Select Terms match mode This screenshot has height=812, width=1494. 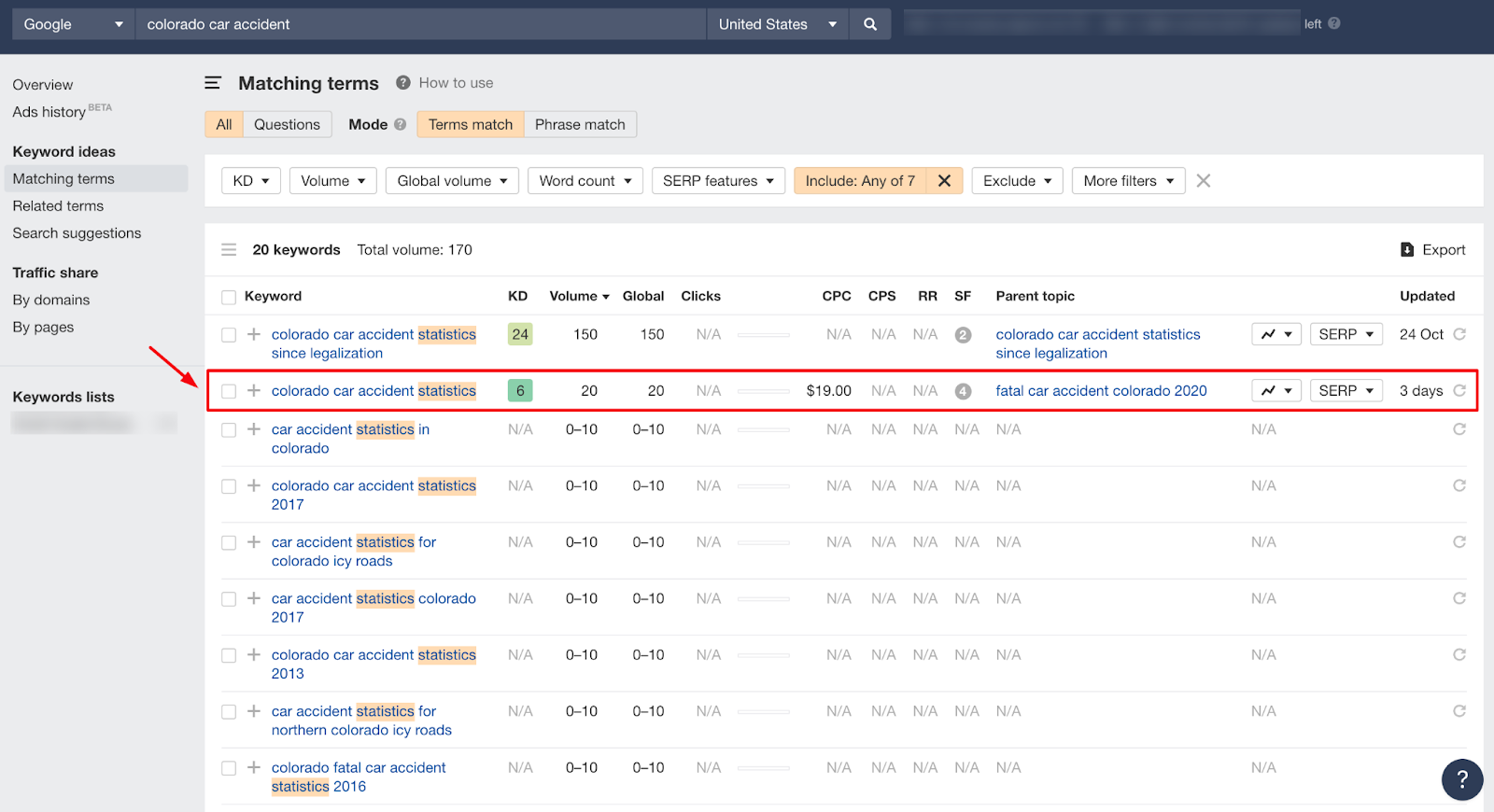coord(471,124)
